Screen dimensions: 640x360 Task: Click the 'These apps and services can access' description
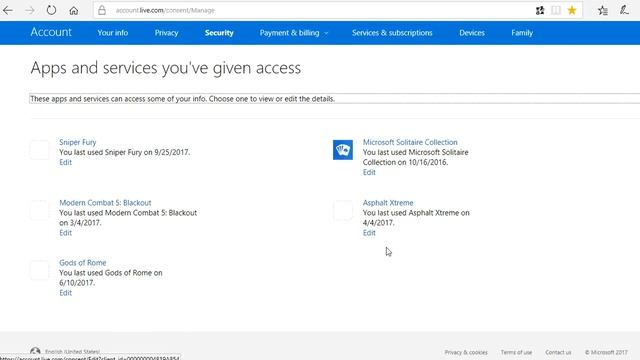point(182,99)
